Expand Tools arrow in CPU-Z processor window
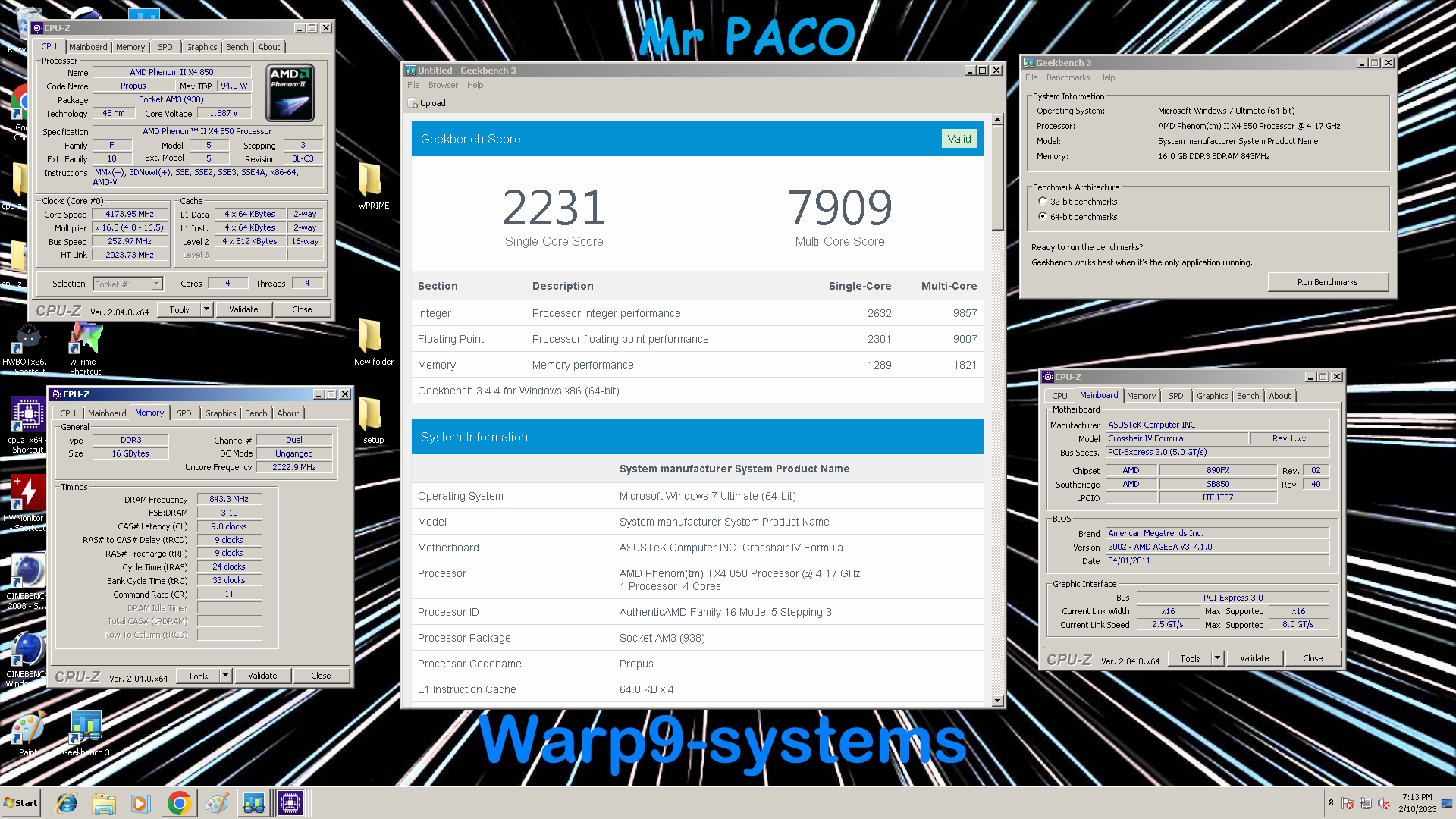The width and height of the screenshot is (1456, 819). 206,309
